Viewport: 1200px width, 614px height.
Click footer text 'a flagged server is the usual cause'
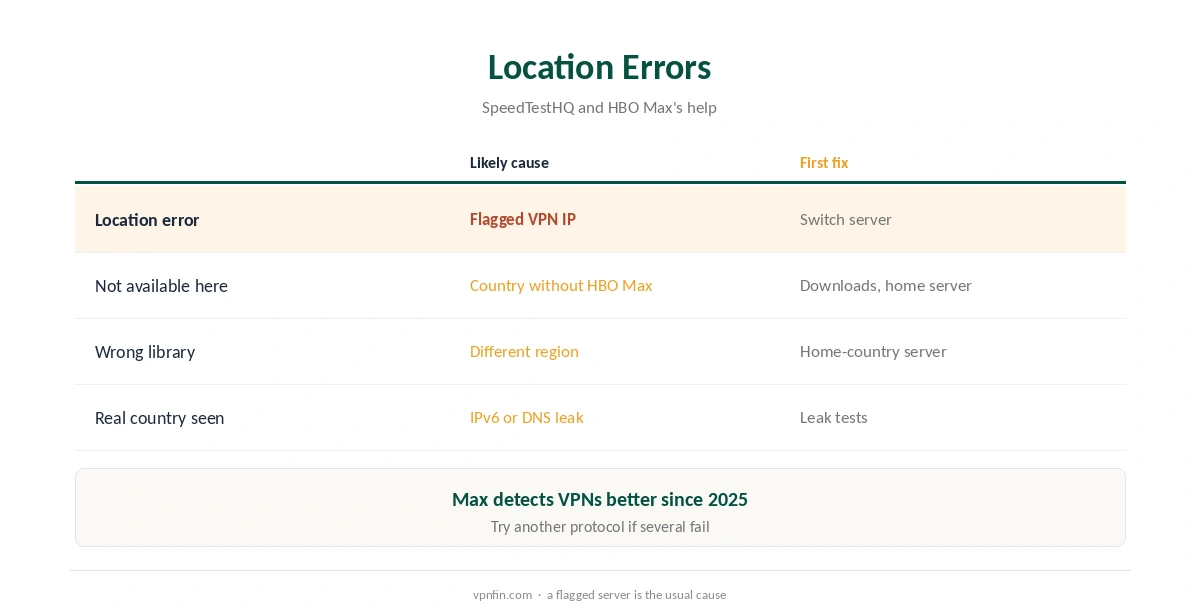pos(636,594)
